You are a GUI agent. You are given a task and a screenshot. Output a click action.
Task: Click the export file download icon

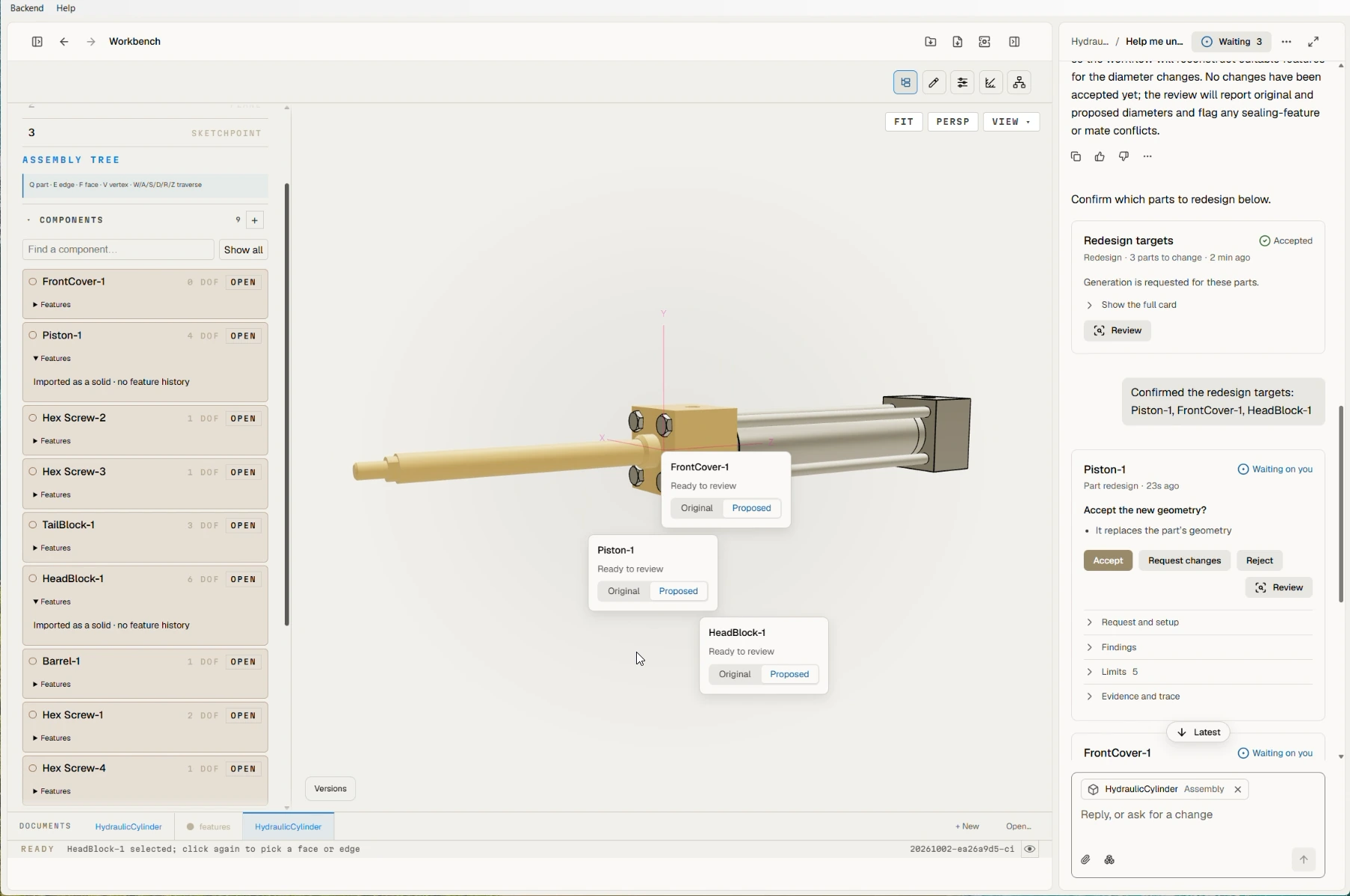click(958, 42)
